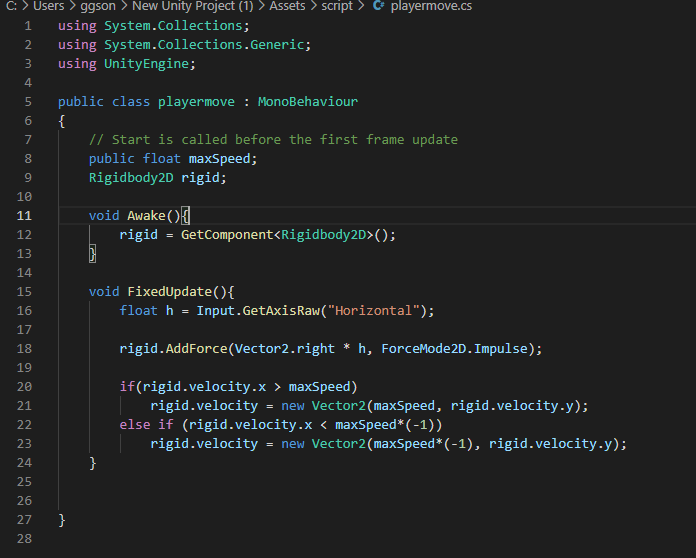
Task: Click the playermove.cs breadcrumb file name
Action: click(x=431, y=7)
